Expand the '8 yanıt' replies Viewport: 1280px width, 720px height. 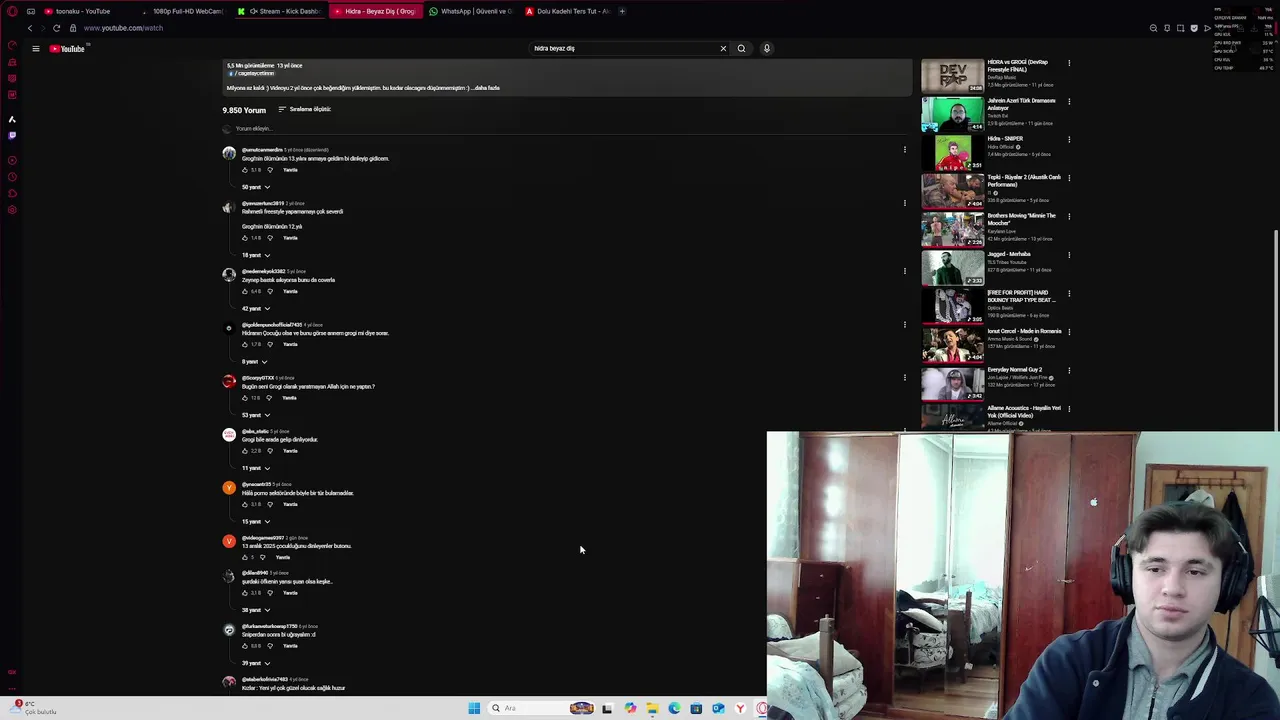coord(254,361)
